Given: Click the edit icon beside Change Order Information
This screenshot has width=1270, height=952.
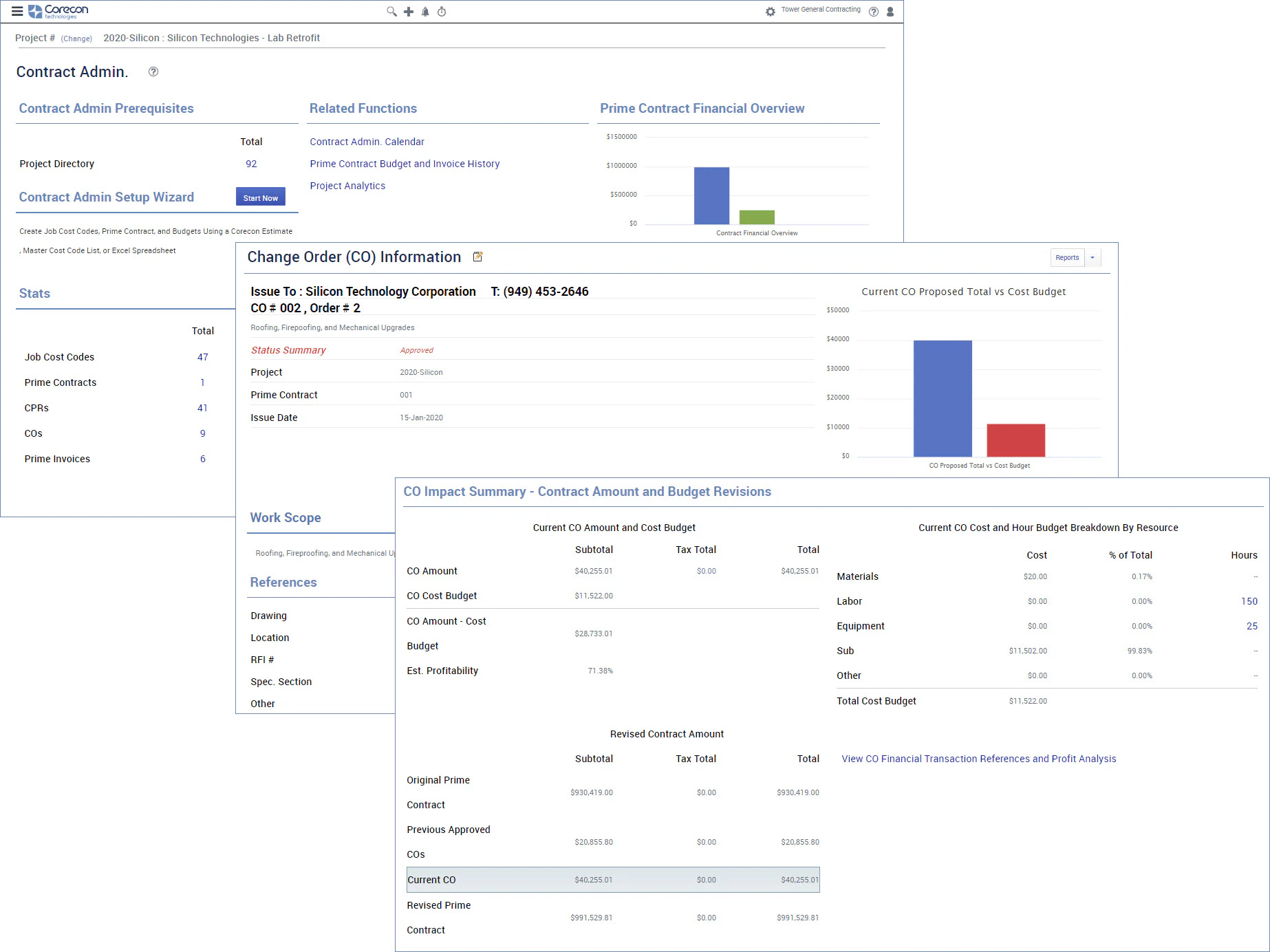Looking at the screenshot, I should click(x=477, y=257).
